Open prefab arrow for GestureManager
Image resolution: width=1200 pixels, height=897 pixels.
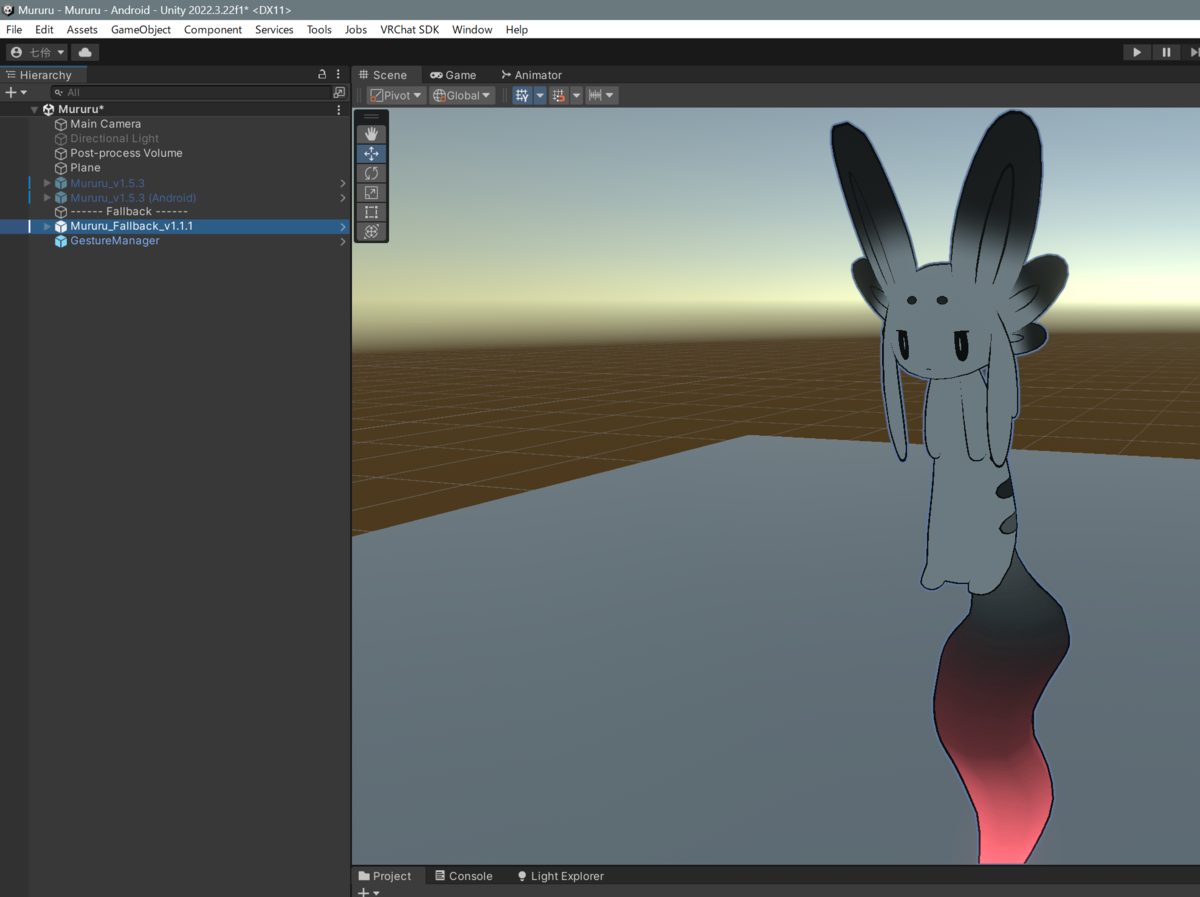[x=343, y=241]
